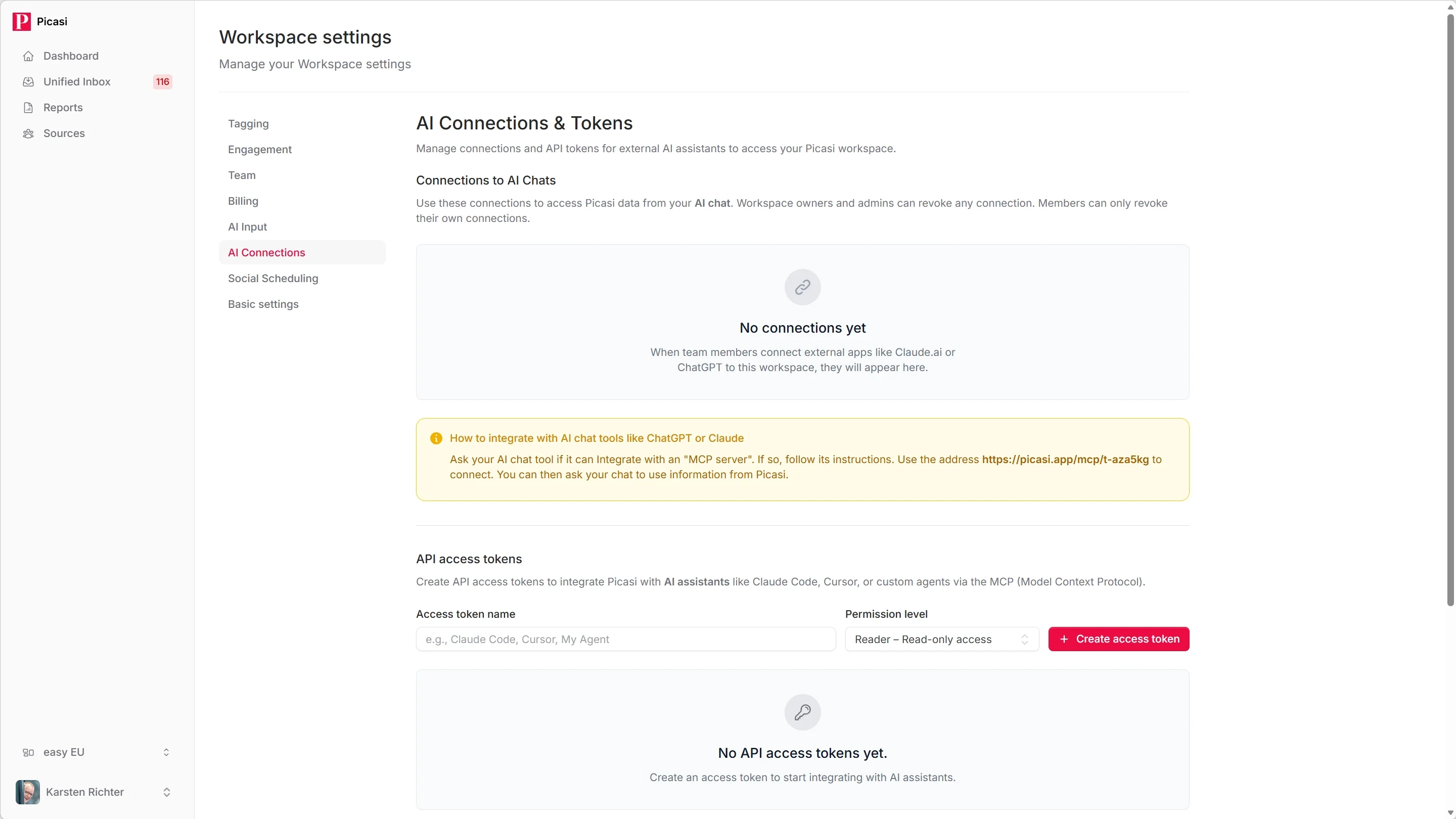This screenshot has height=819, width=1456.
Task: Click the link icon above No connections yet
Action: pyautogui.click(x=803, y=287)
